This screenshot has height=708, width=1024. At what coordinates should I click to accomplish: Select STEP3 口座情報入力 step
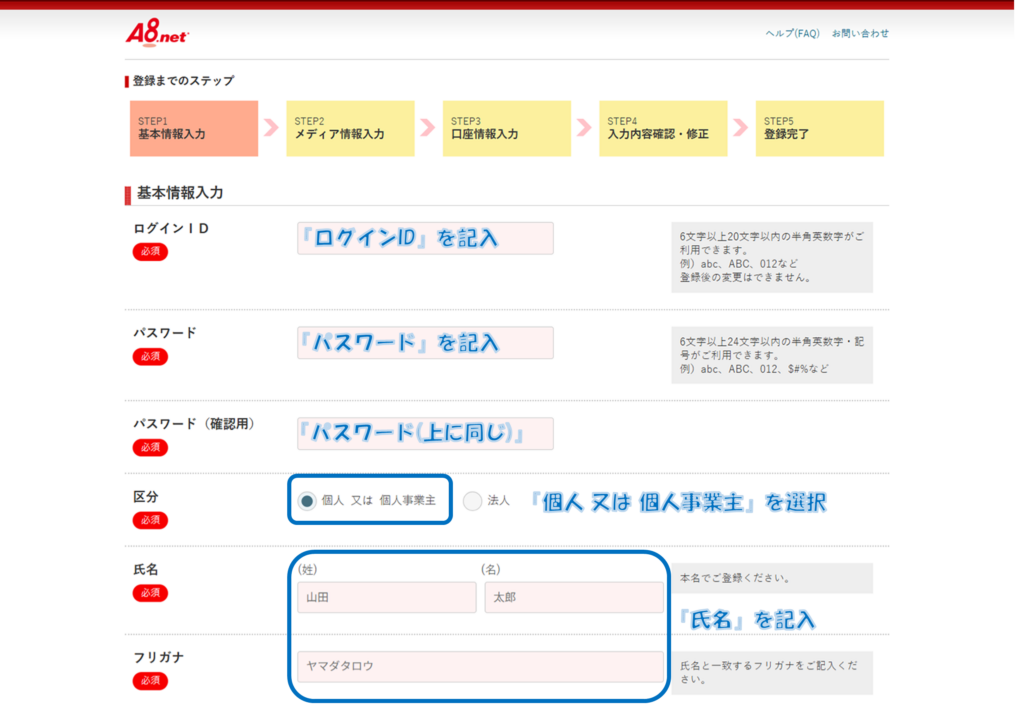(506, 128)
